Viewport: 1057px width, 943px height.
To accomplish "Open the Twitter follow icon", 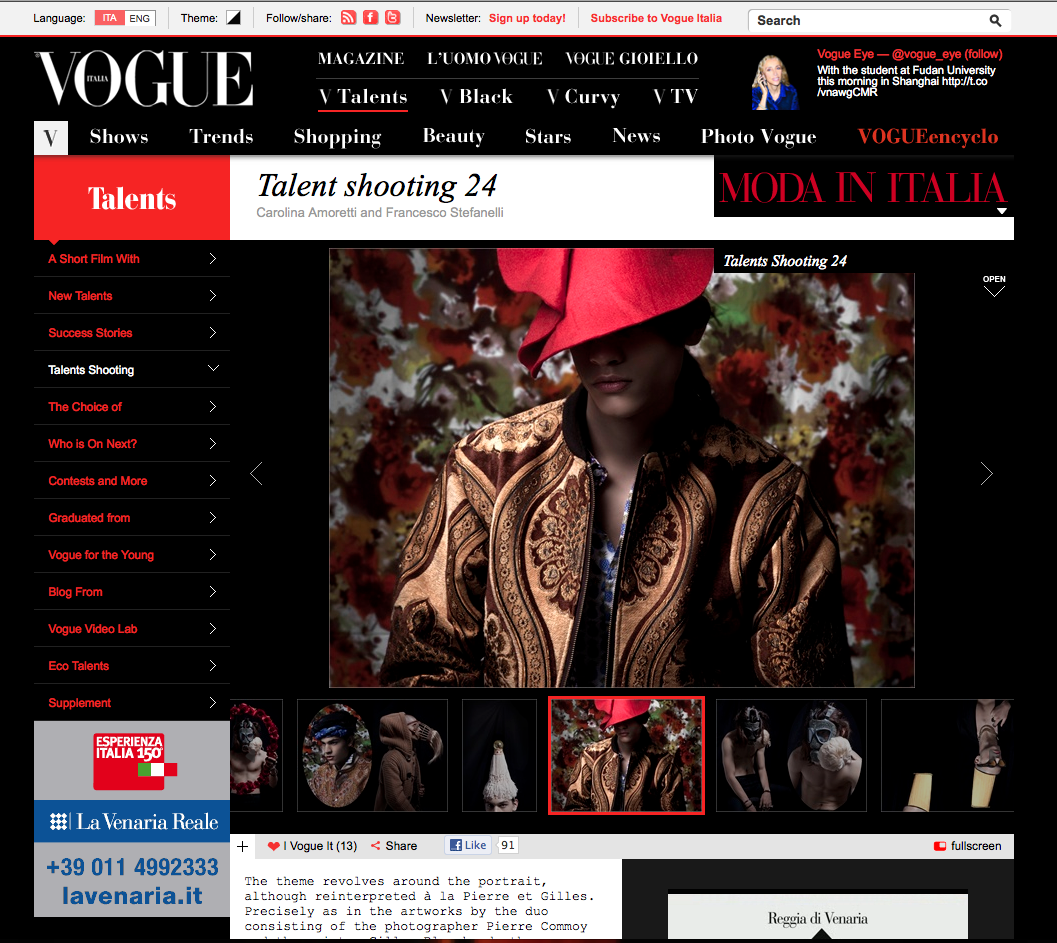I will [x=392, y=18].
